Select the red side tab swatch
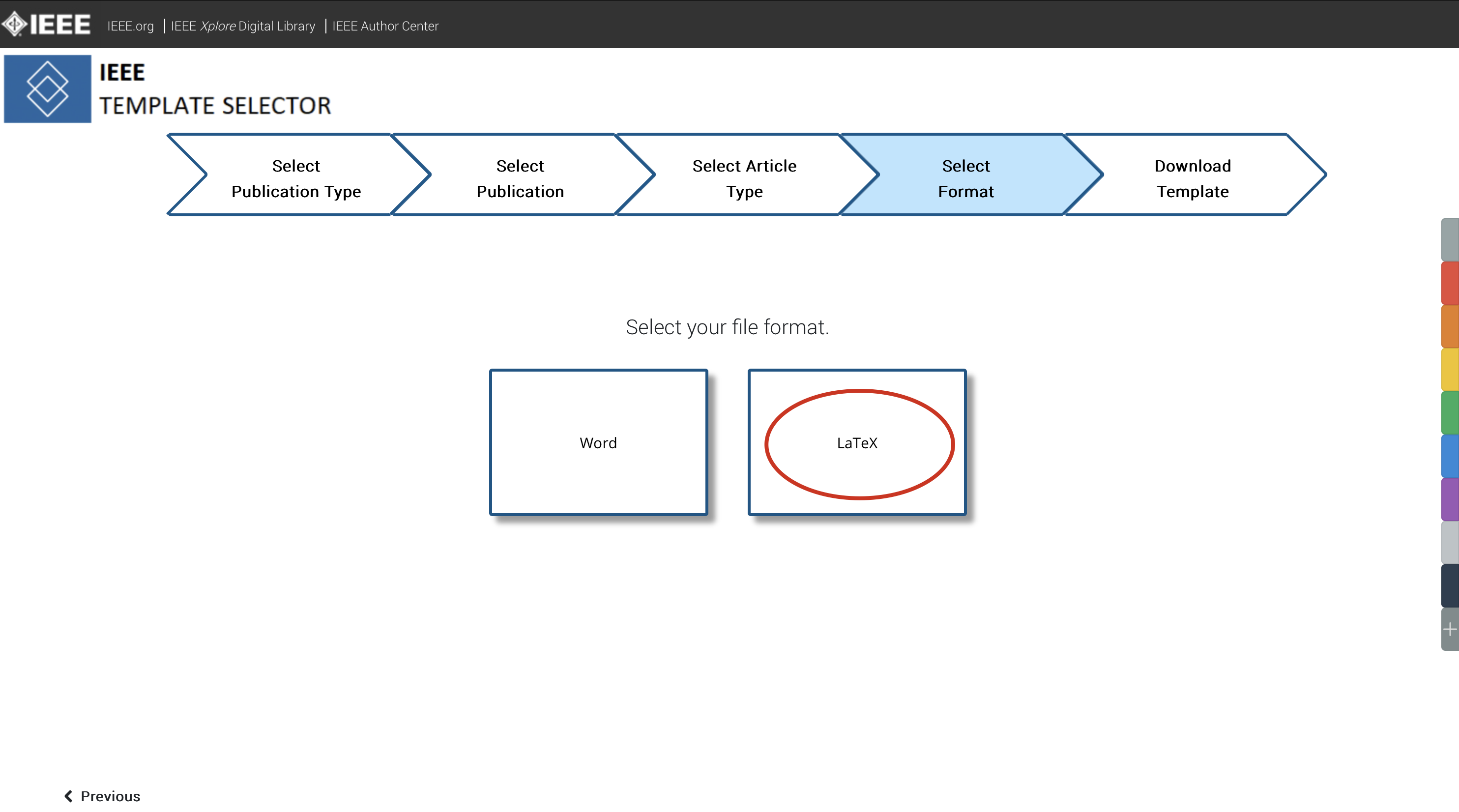 (1450, 283)
